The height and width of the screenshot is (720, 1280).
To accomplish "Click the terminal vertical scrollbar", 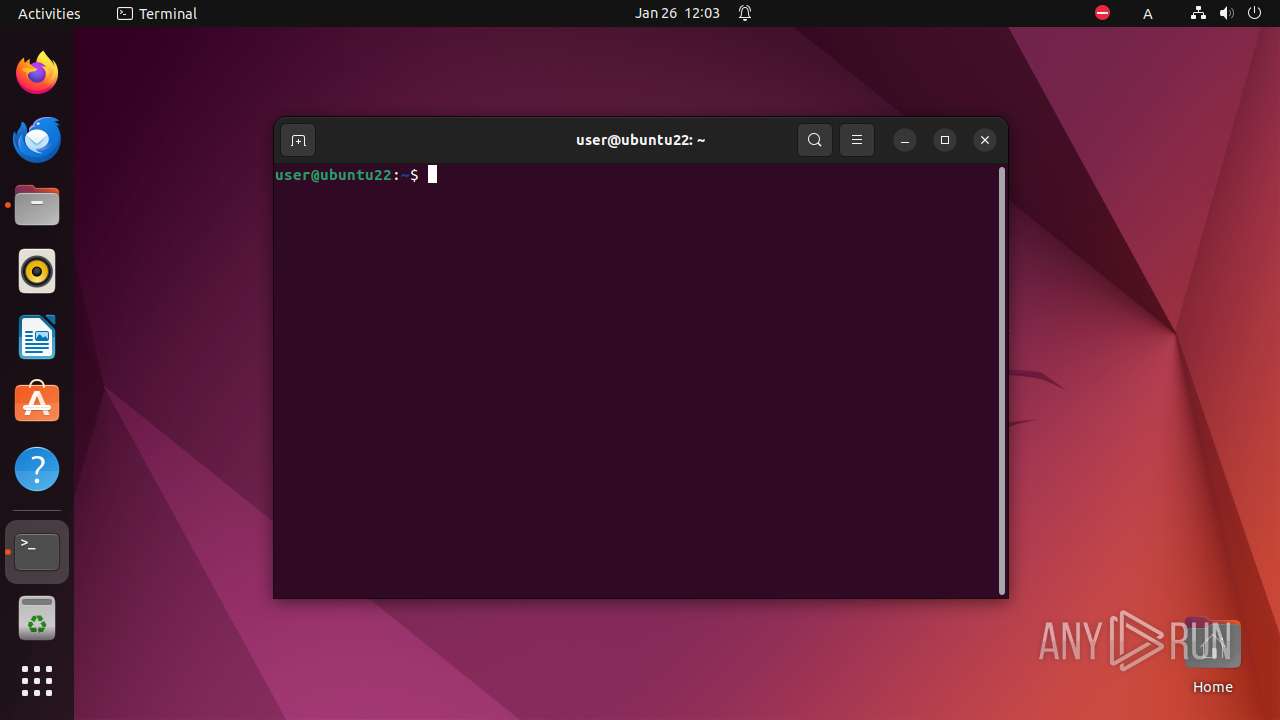I will 1002,381.
